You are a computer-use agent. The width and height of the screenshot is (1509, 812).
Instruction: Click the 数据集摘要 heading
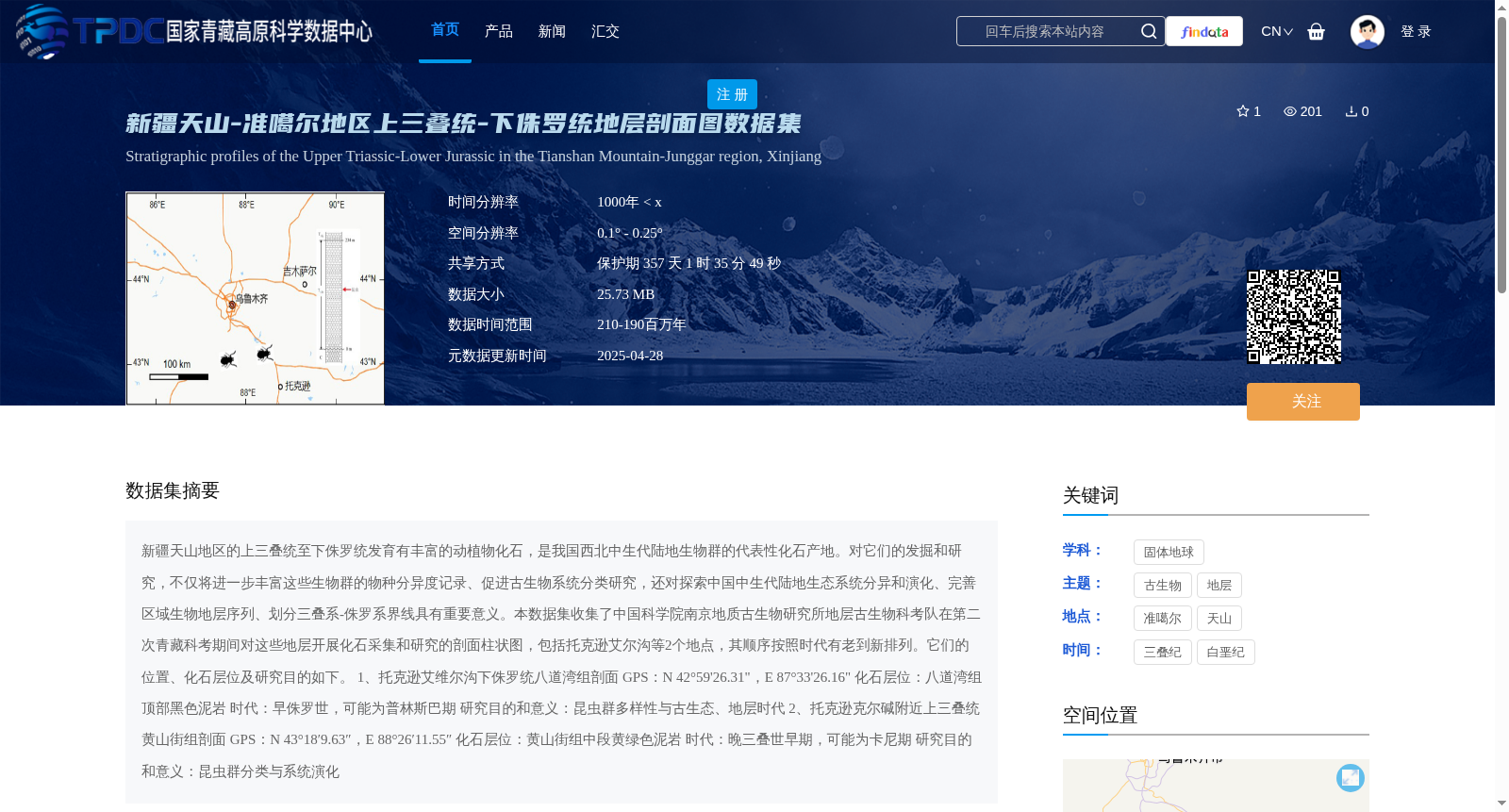pyautogui.click(x=173, y=490)
